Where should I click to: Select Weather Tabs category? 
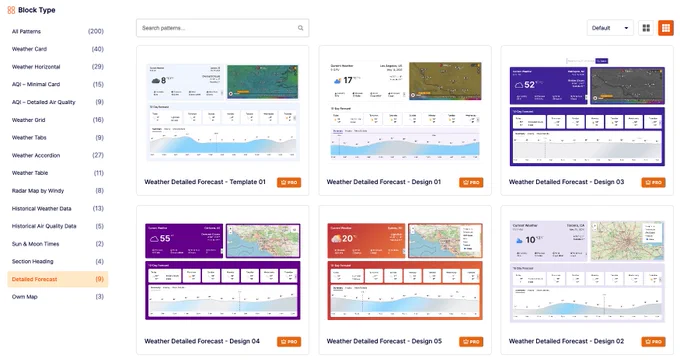click(x=58, y=137)
